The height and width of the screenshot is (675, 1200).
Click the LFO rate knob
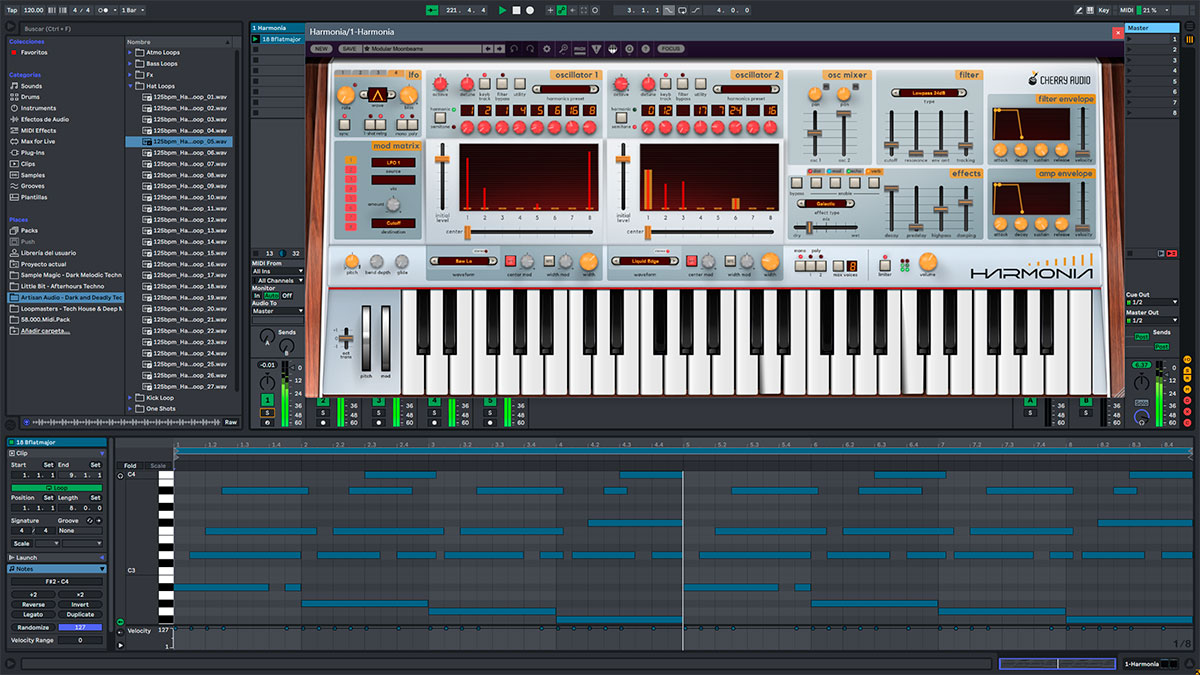coord(346,94)
